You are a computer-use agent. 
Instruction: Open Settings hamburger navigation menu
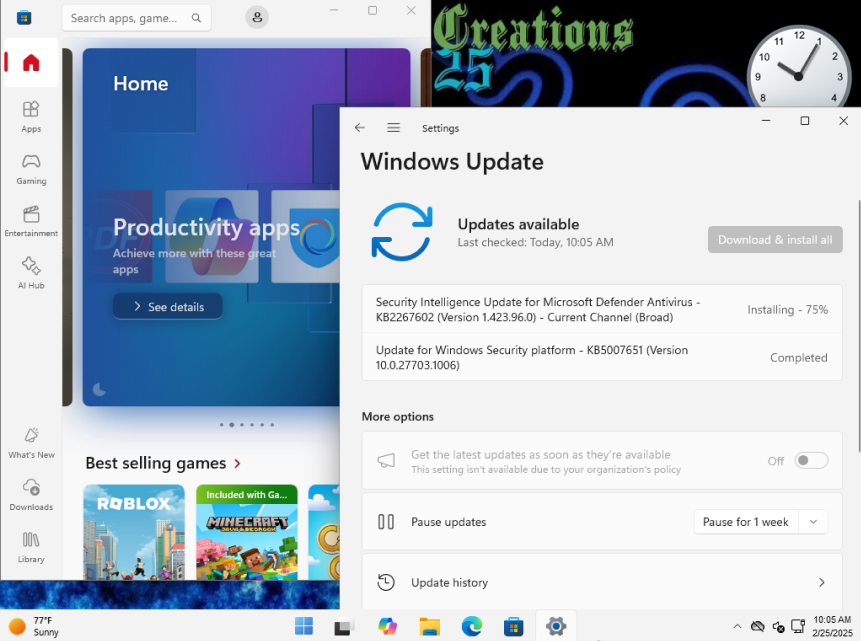point(393,127)
